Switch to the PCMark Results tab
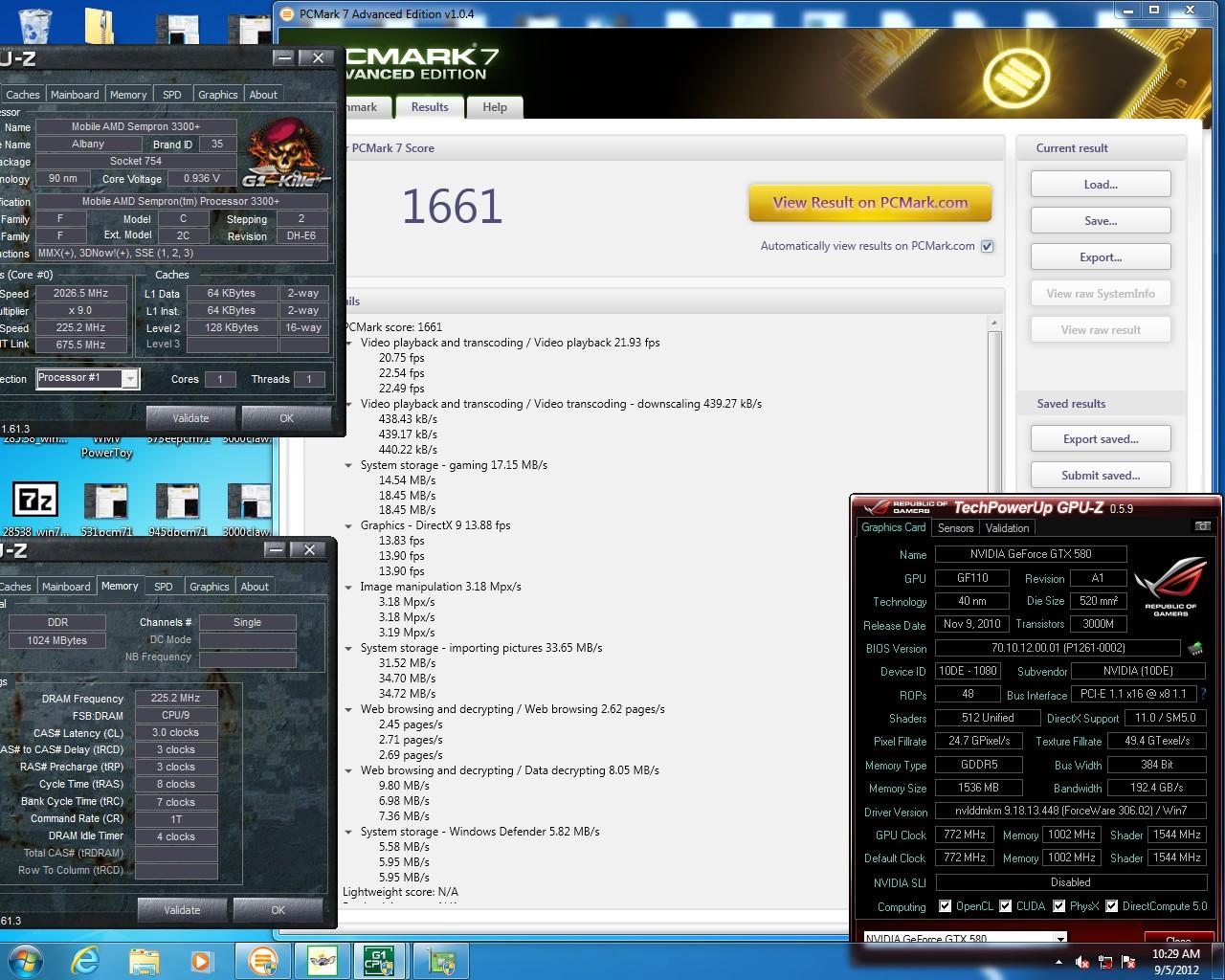Screen dimensions: 1225x980 [x=430, y=107]
